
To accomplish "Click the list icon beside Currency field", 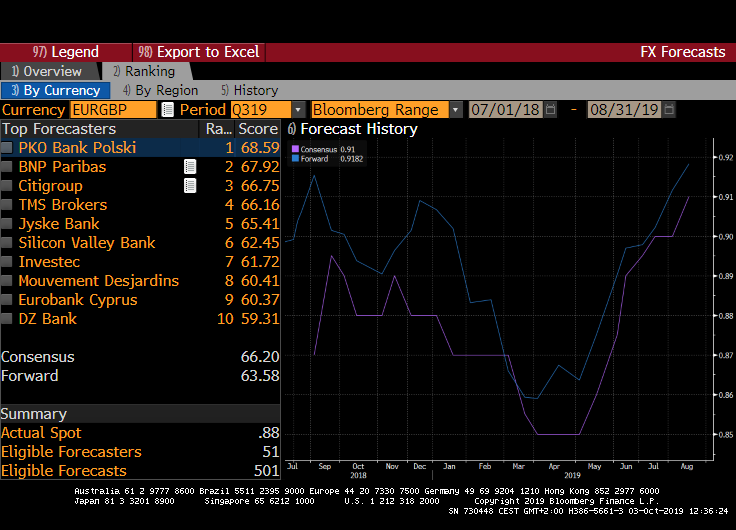I will (167, 110).
